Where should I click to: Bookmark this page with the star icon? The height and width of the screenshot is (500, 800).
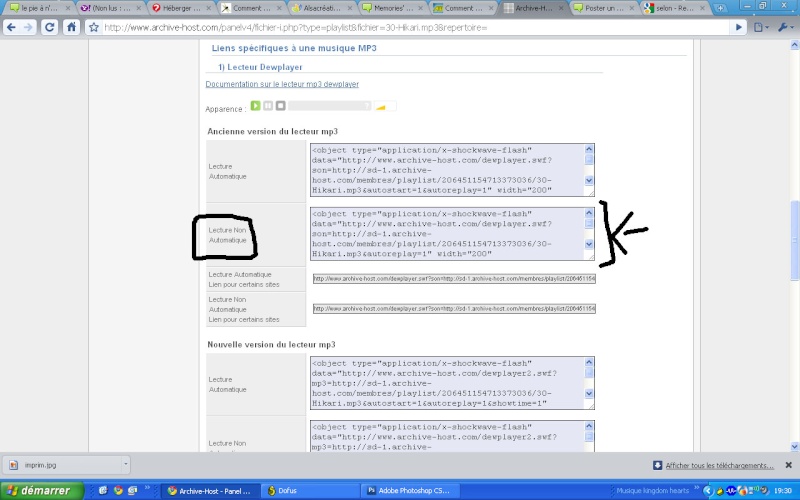coord(94,28)
